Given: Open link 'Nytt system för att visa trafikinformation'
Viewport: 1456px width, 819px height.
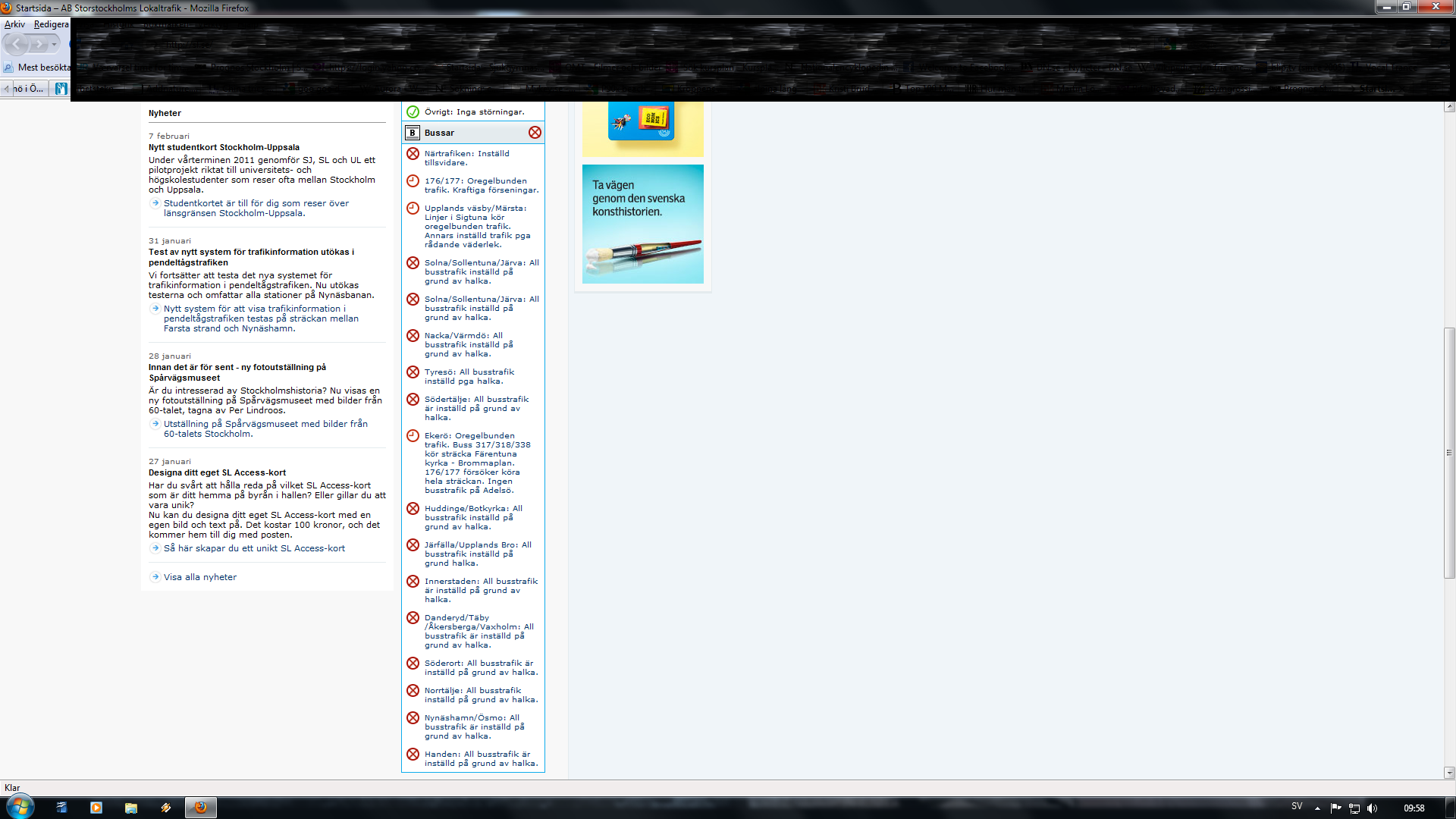Looking at the screenshot, I should click(261, 318).
